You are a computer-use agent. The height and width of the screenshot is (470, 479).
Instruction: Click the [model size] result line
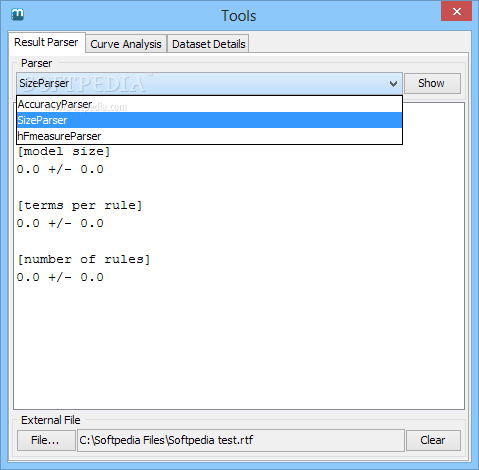(64, 151)
